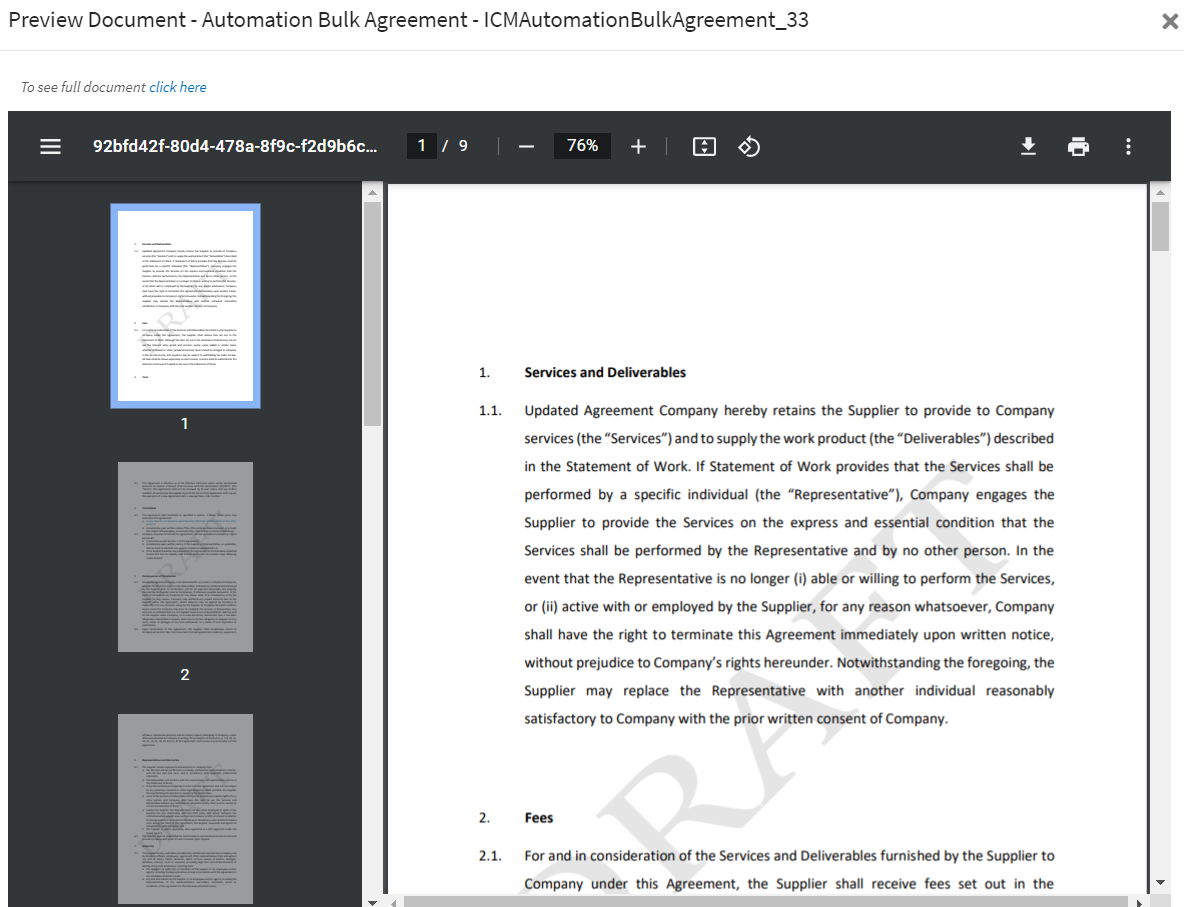1184x907 pixels.
Task: Select page 1 thumbnail
Action: coord(185,306)
